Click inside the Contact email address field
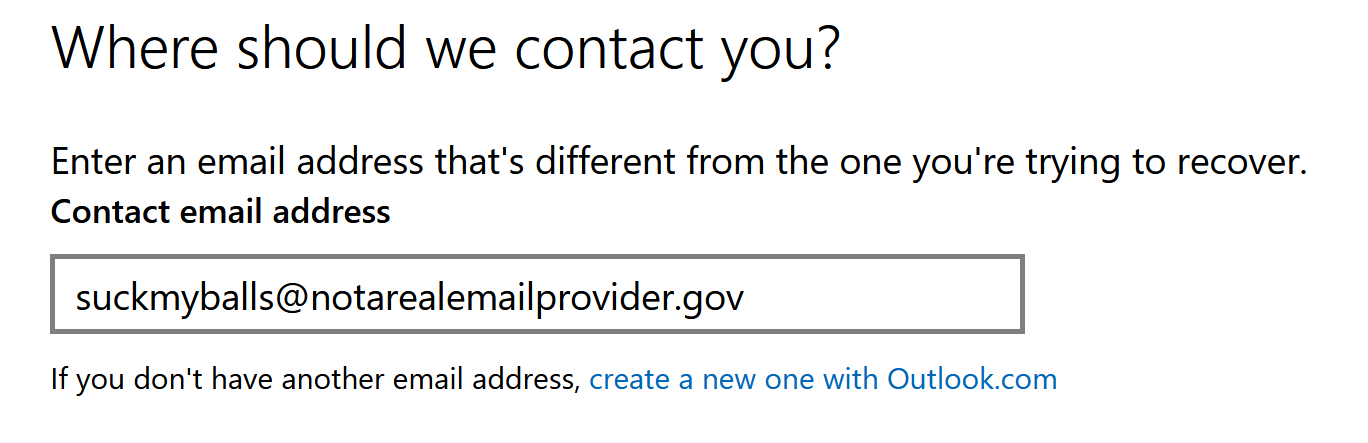The width and height of the screenshot is (1368, 443). [x=537, y=295]
